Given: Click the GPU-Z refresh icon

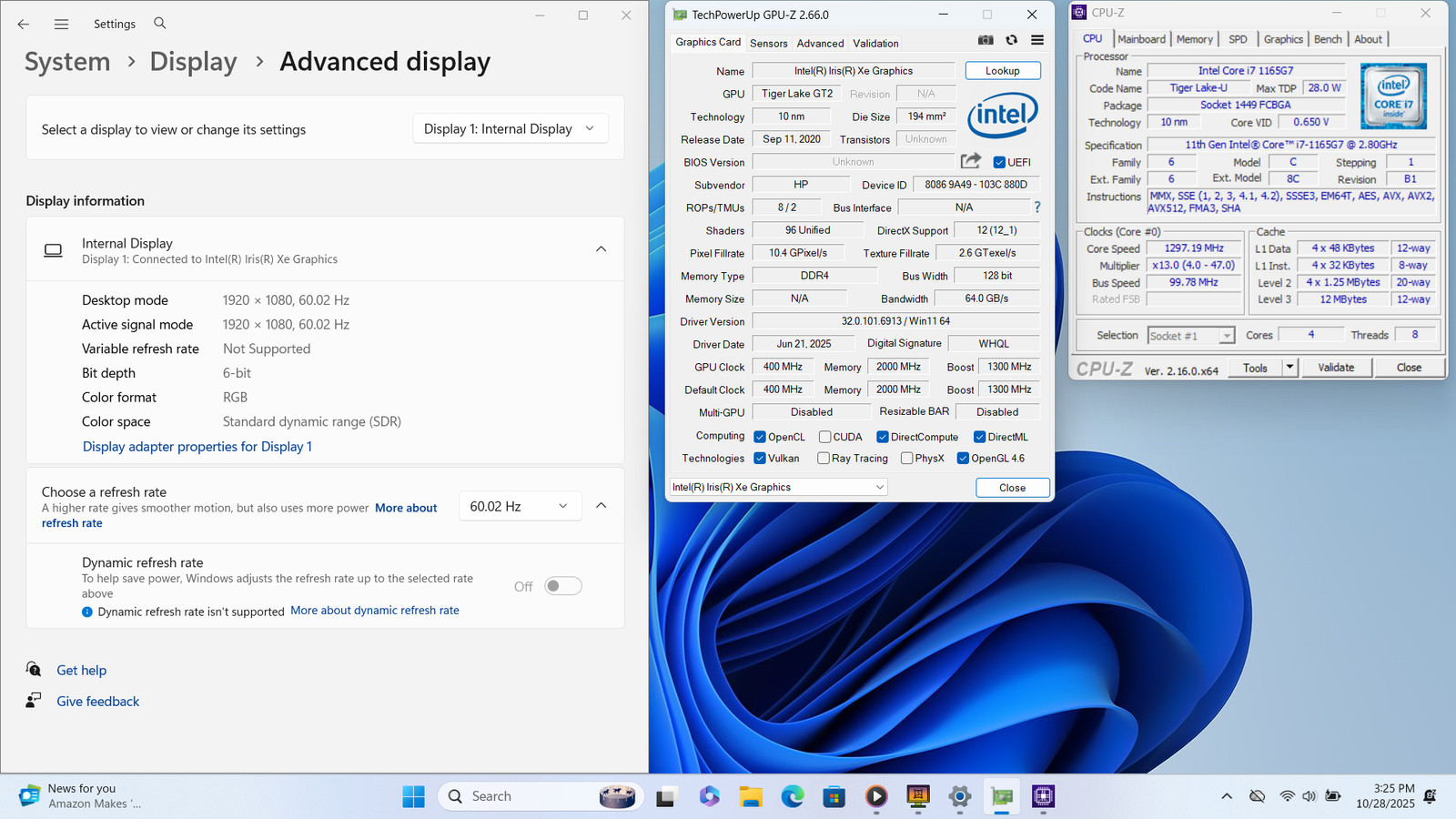Looking at the screenshot, I should pyautogui.click(x=1011, y=40).
